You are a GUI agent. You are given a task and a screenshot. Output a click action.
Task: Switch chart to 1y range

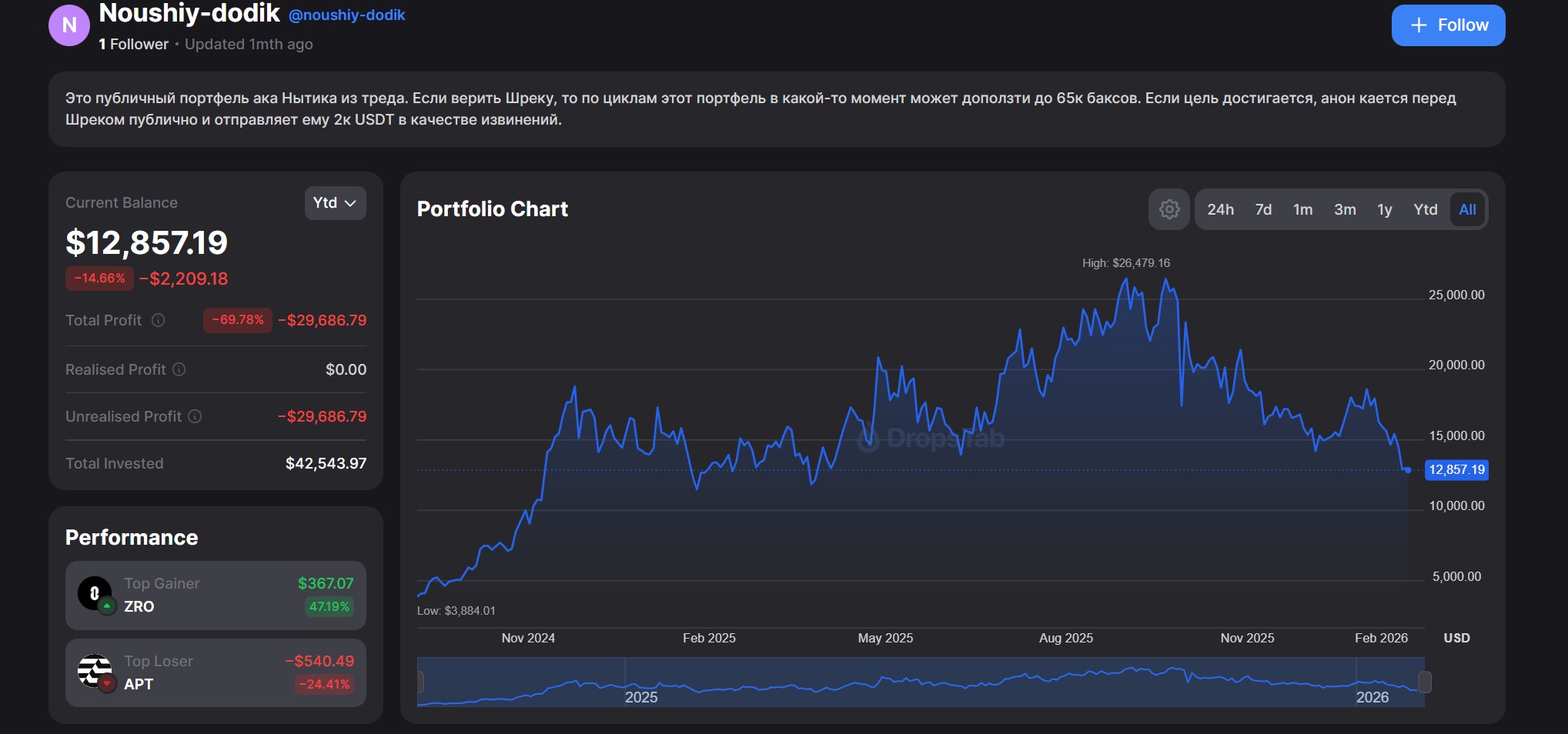click(1384, 209)
